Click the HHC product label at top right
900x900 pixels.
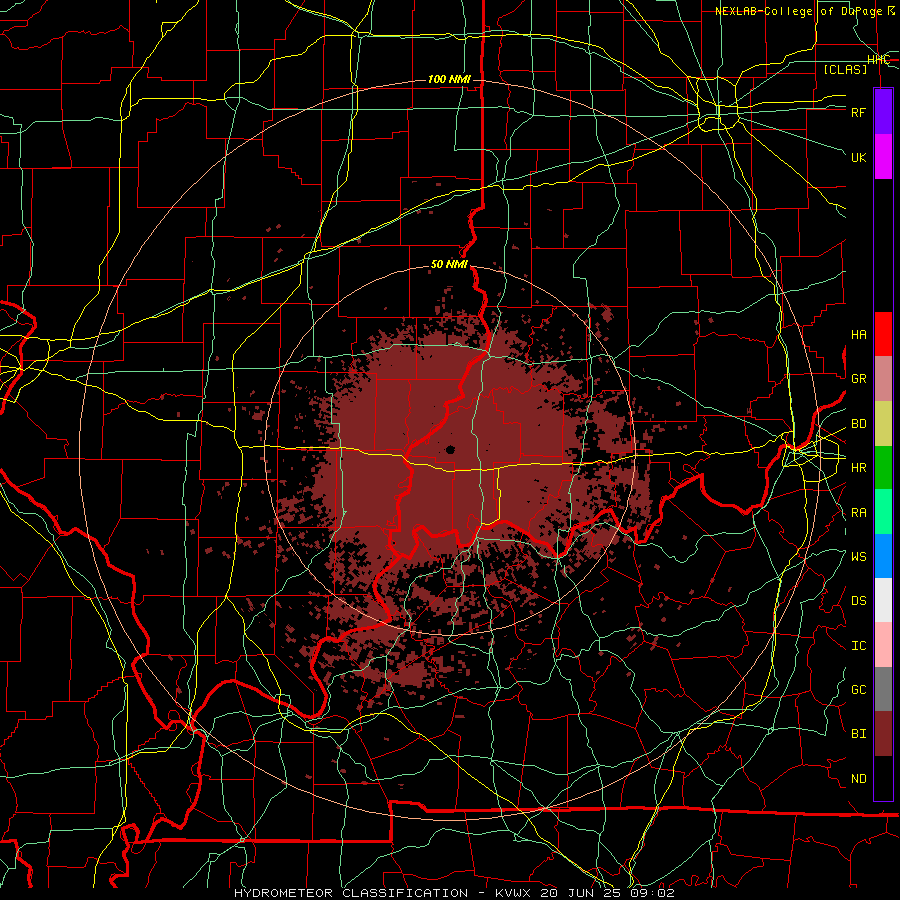click(x=878, y=60)
